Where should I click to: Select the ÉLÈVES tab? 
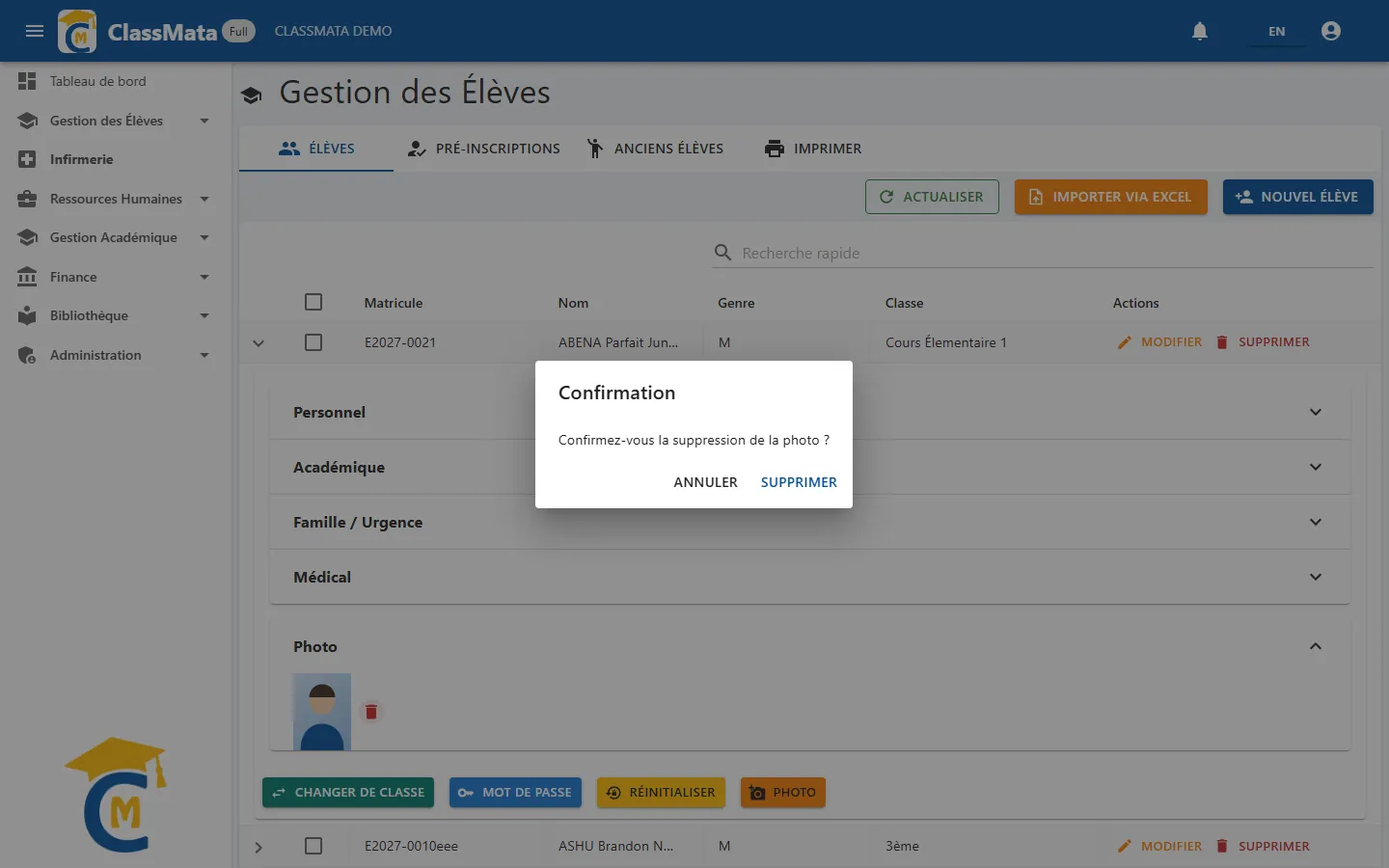tap(316, 149)
